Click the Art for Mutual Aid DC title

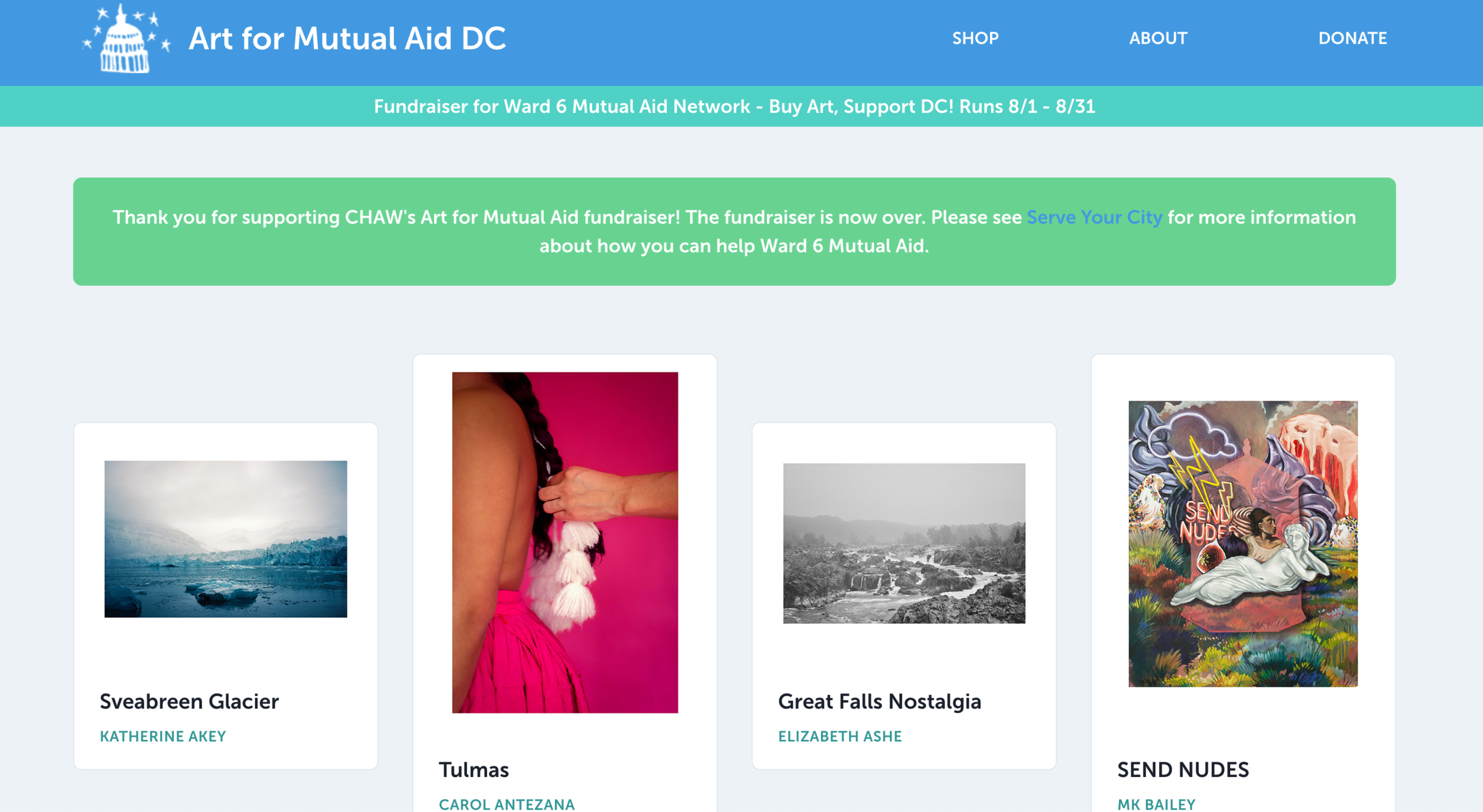[347, 39]
